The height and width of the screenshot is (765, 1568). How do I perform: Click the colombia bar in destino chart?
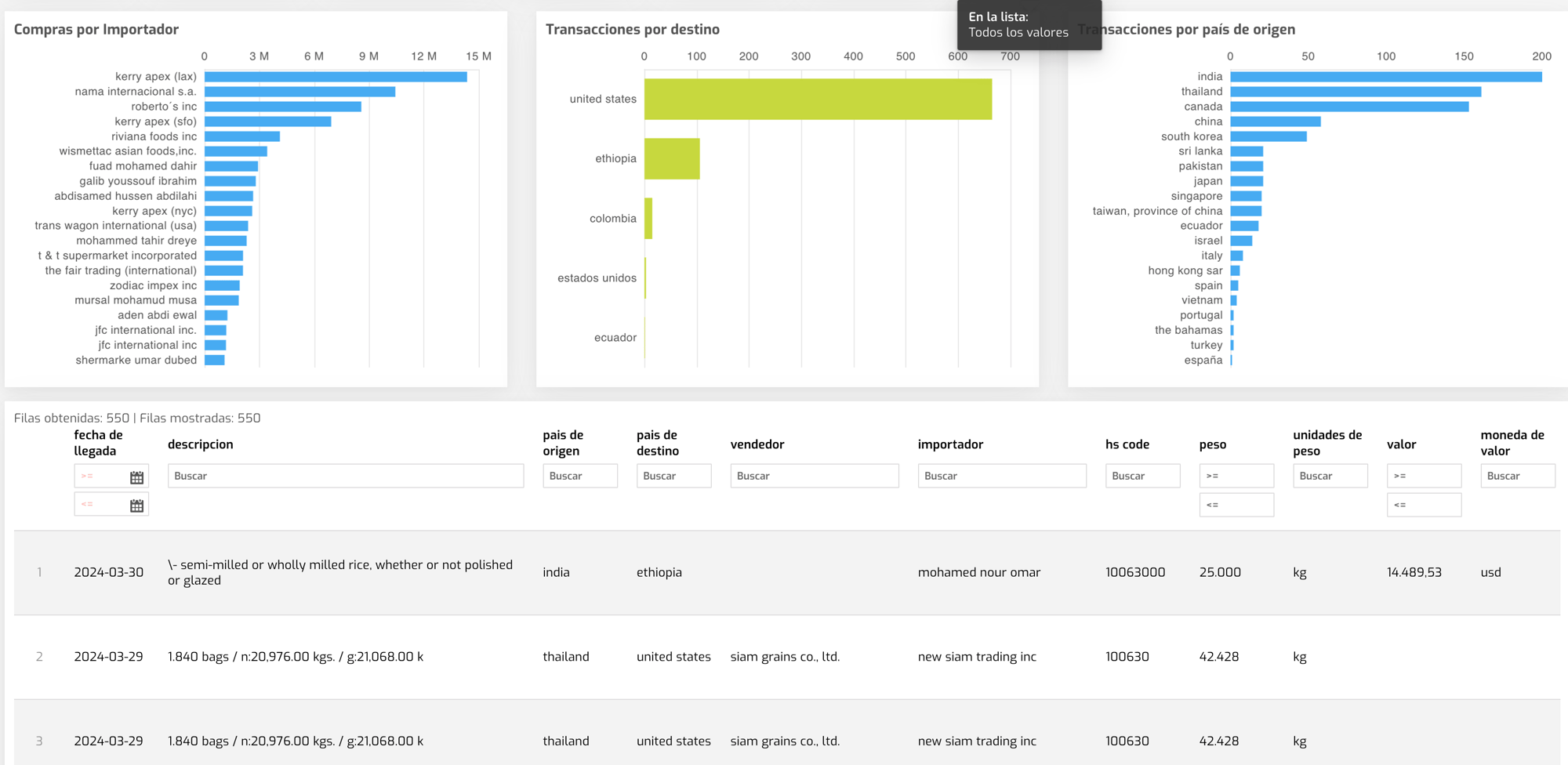pyautogui.click(x=648, y=219)
